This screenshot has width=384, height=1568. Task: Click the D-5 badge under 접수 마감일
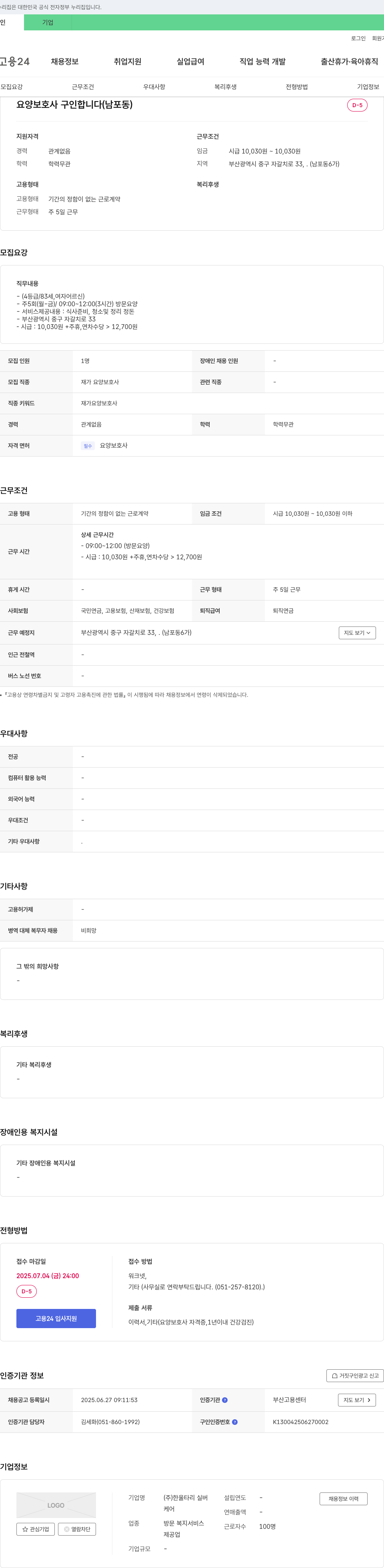click(27, 1291)
